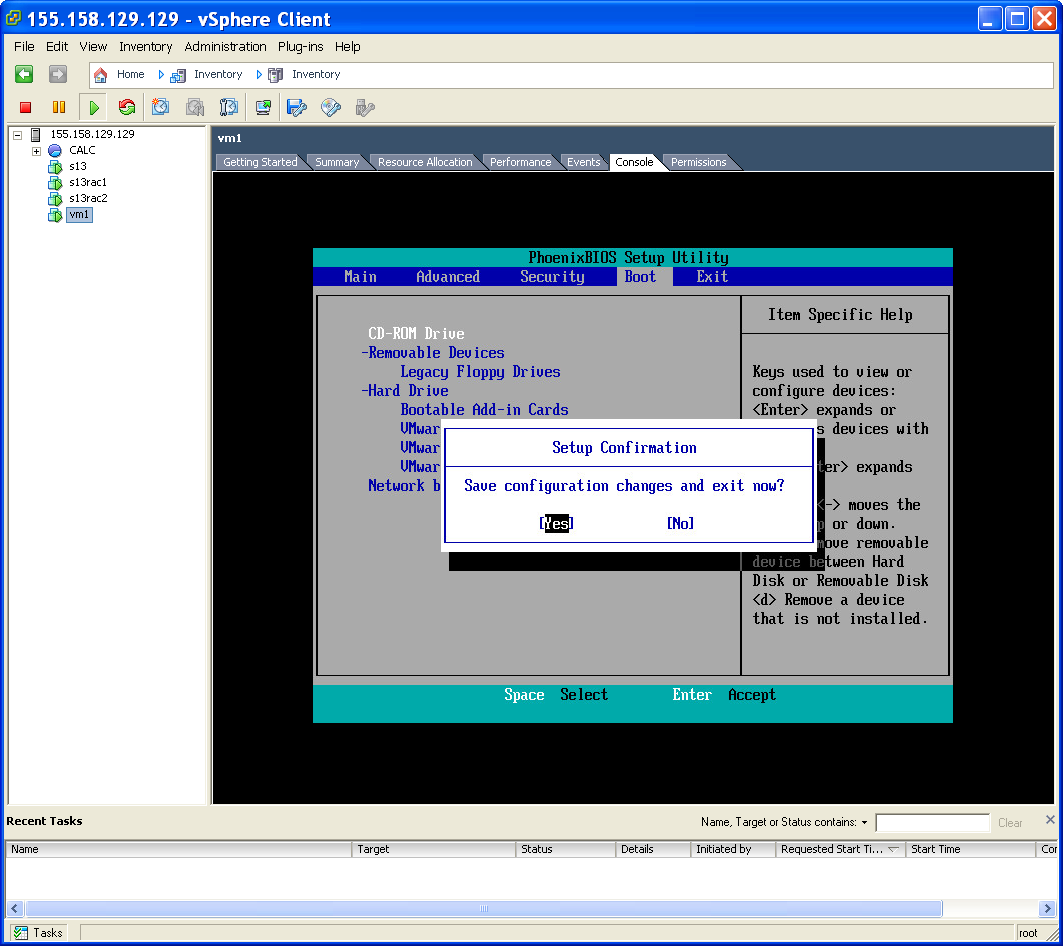Click the Tasks status bar button
Screen dimensions: 1063x946
click(38, 932)
